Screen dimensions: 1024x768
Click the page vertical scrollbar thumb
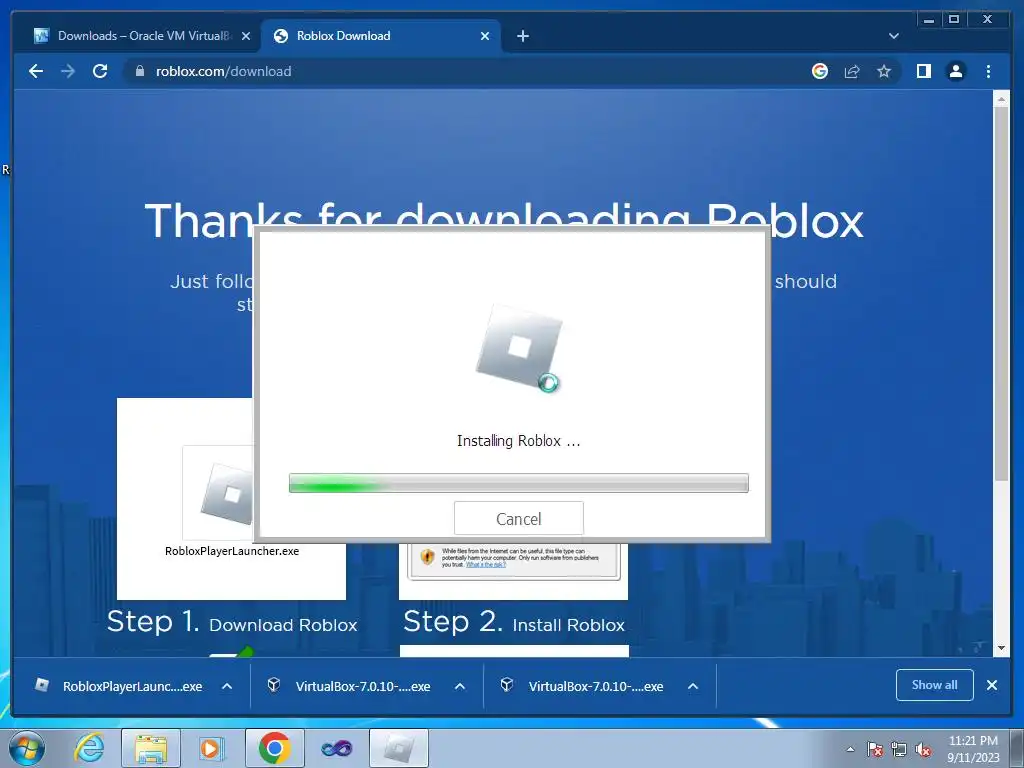click(1001, 294)
